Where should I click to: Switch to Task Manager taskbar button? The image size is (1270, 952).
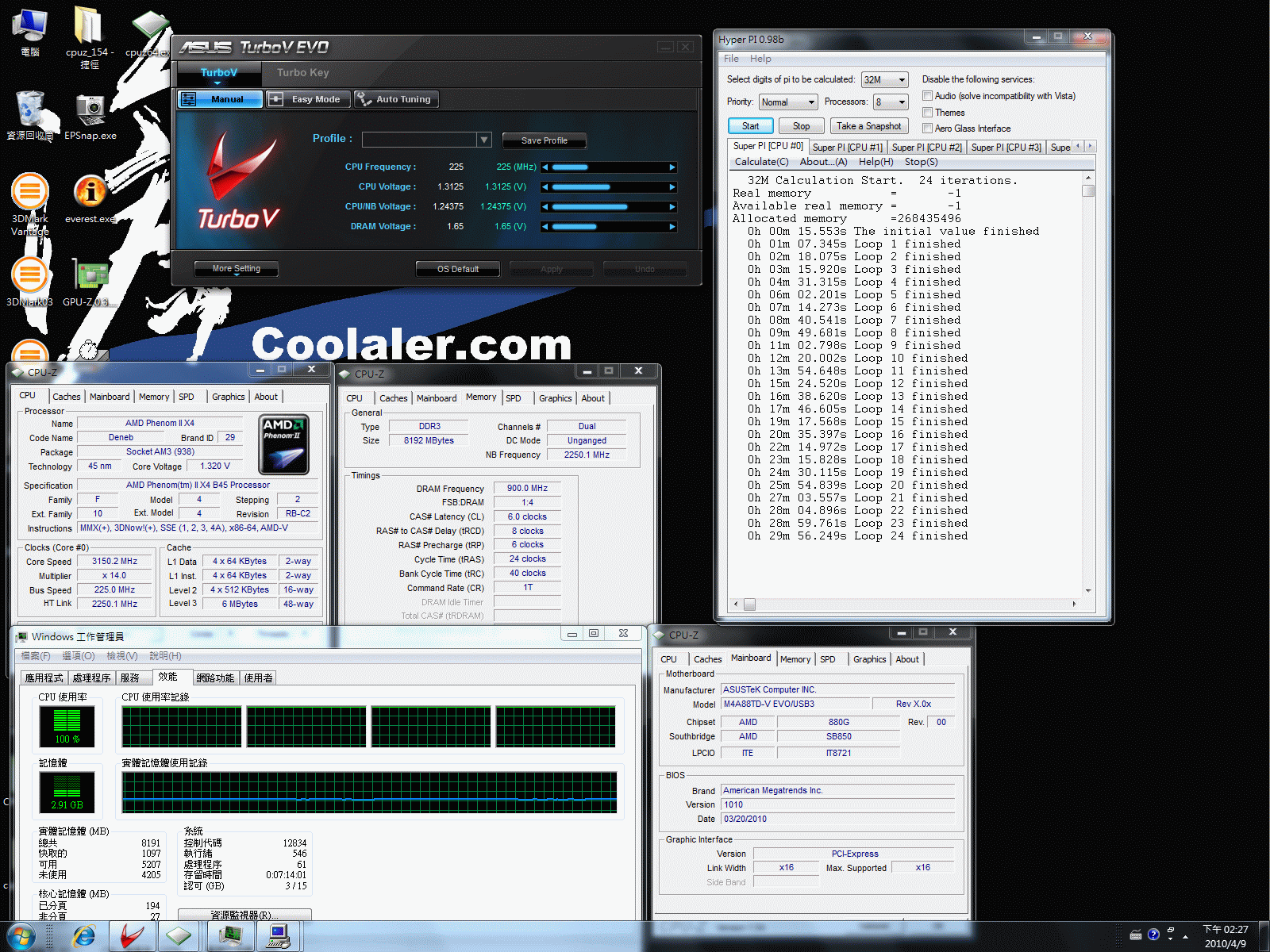tap(231, 937)
